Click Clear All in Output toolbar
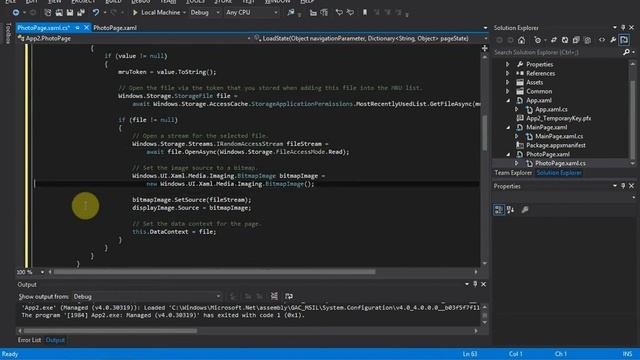Viewport: 640px width, 360px height. pyautogui.click(x=274, y=296)
